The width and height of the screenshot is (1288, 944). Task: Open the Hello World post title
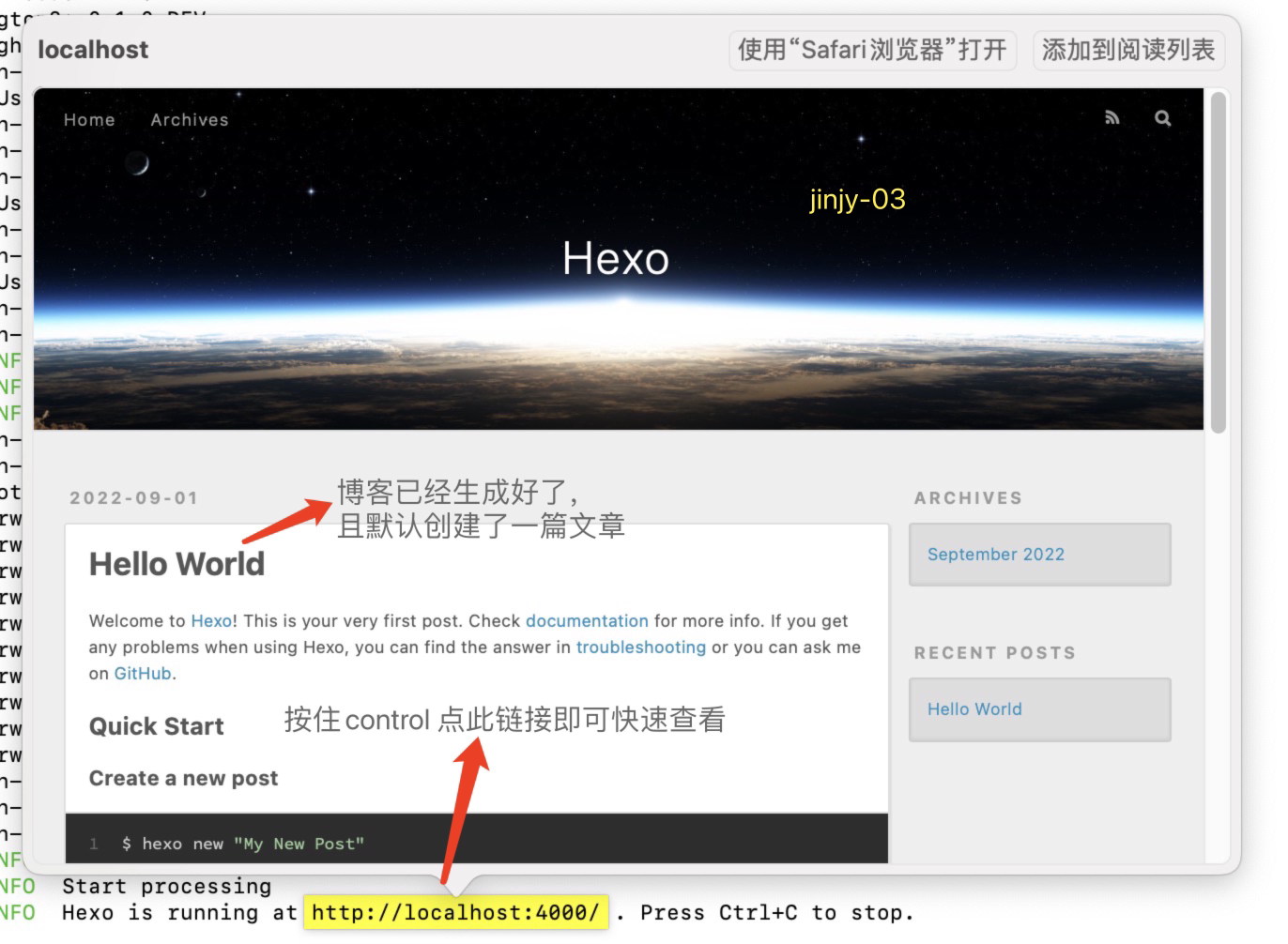176,564
